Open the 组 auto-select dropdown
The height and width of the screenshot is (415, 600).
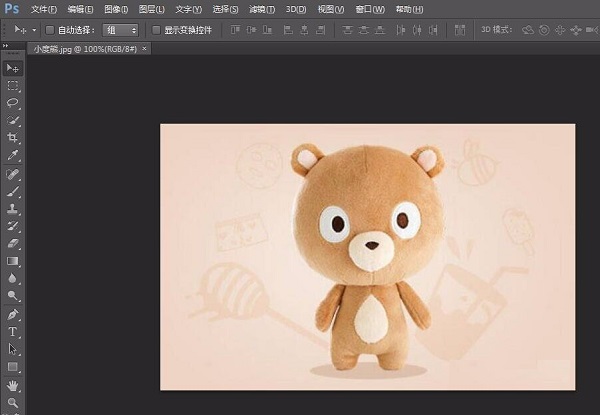pyautogui.click(x=119, y=30)
